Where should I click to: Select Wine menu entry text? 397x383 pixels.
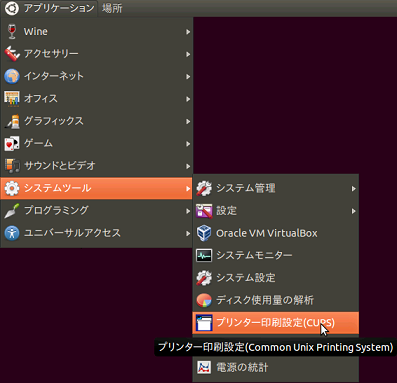(36, 32)
